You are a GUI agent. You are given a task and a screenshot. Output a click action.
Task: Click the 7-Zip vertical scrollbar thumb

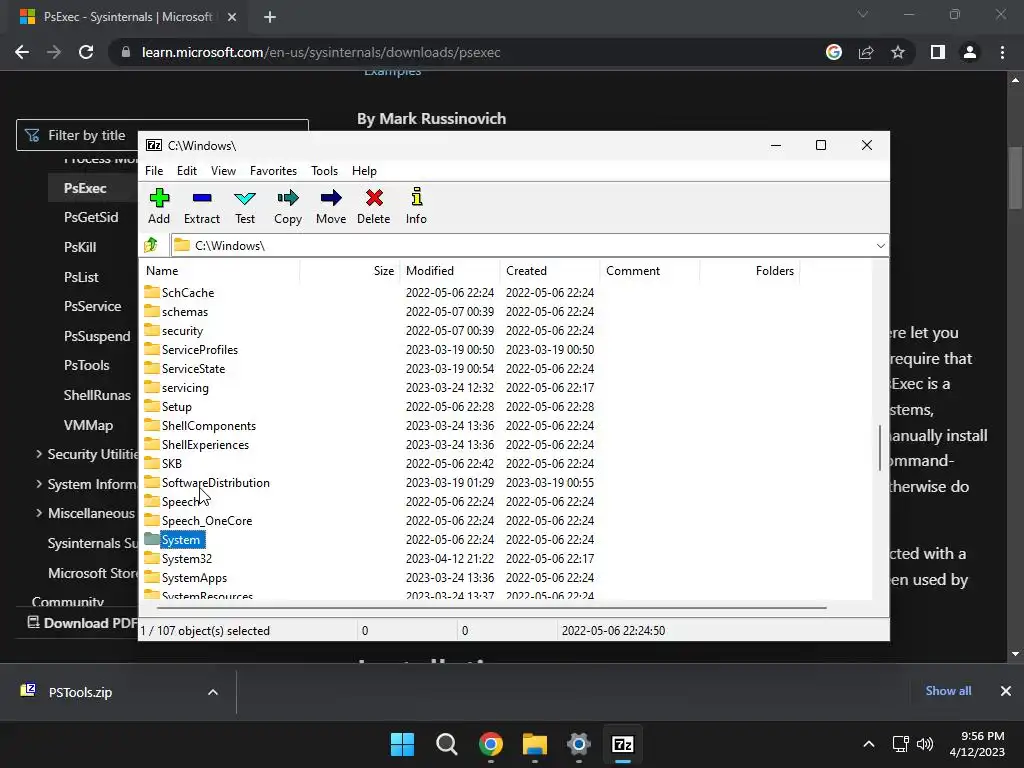click(880, 447)
